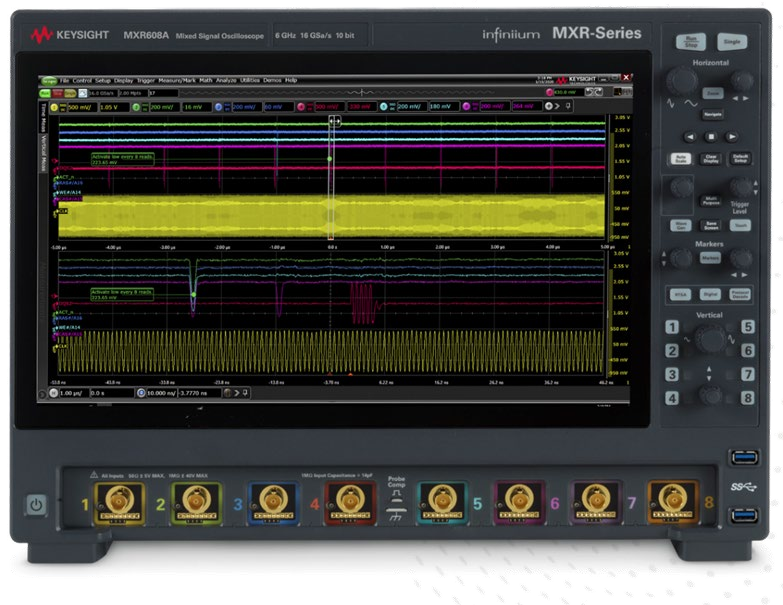The height and width of the screenshot is (605, 783).
Task: Click the undo/redo icon in toolbar
Action: pos(594,92)
